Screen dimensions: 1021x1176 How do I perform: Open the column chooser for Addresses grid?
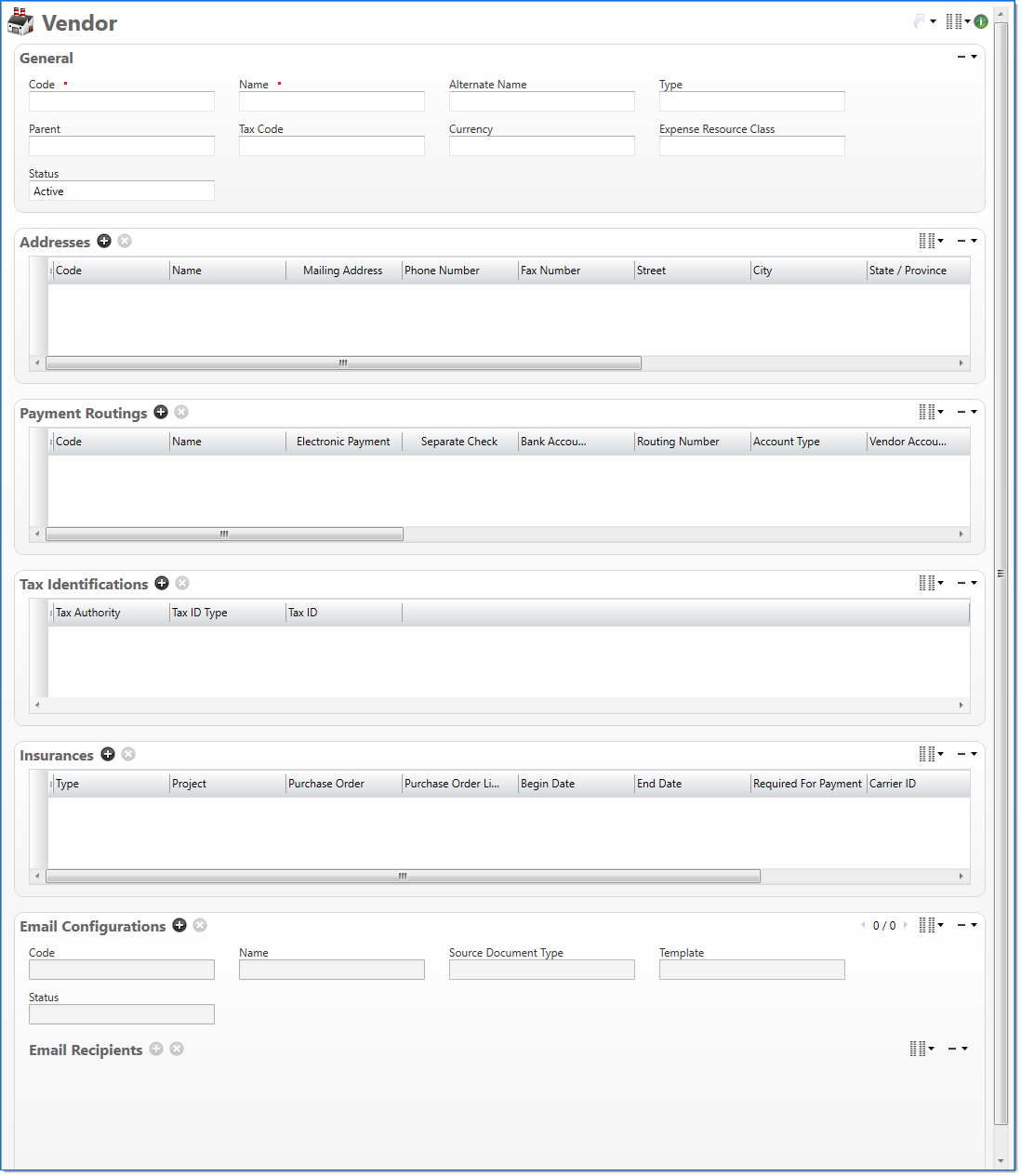930,242
